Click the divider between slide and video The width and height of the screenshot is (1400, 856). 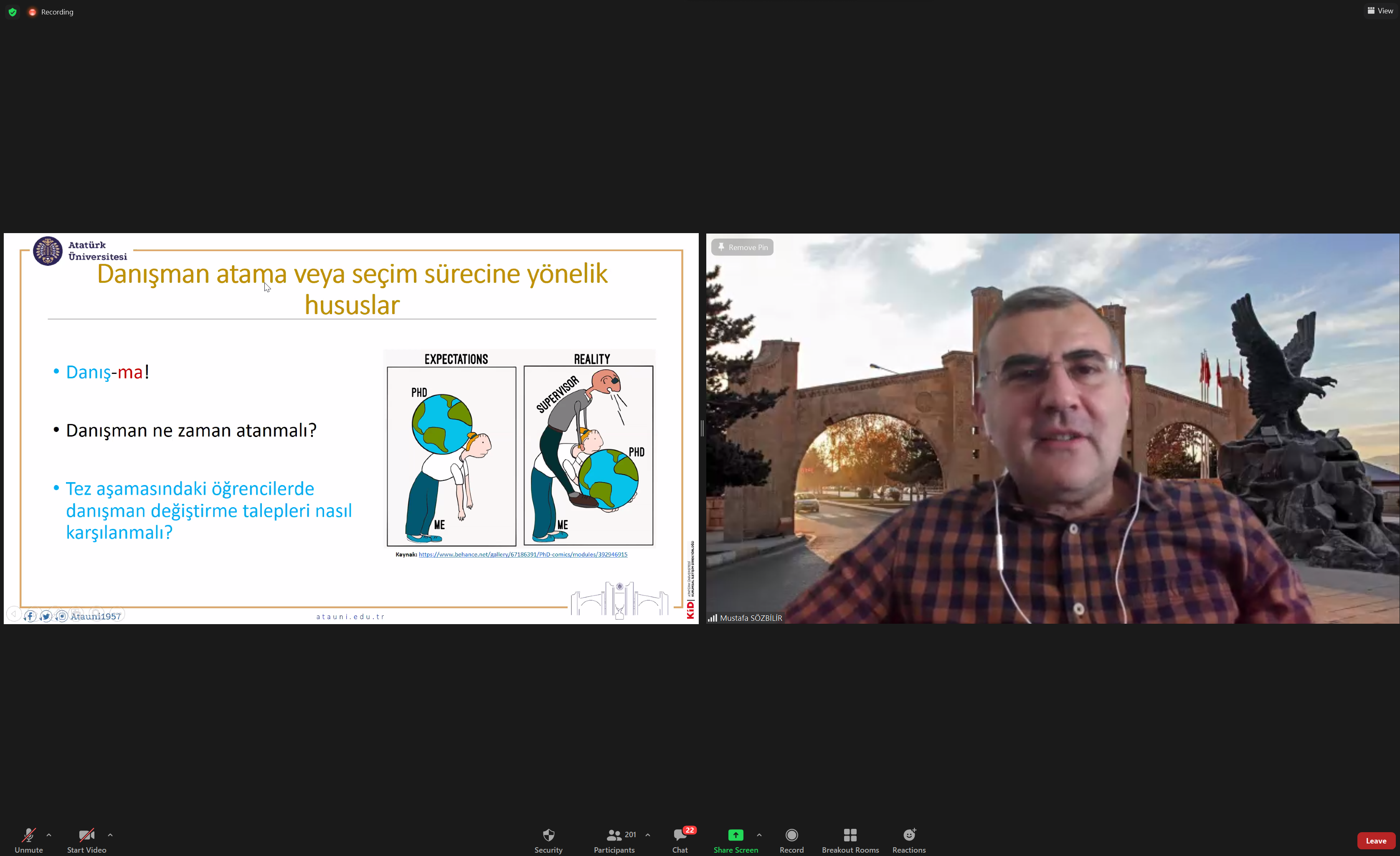(x=702, y=429)
